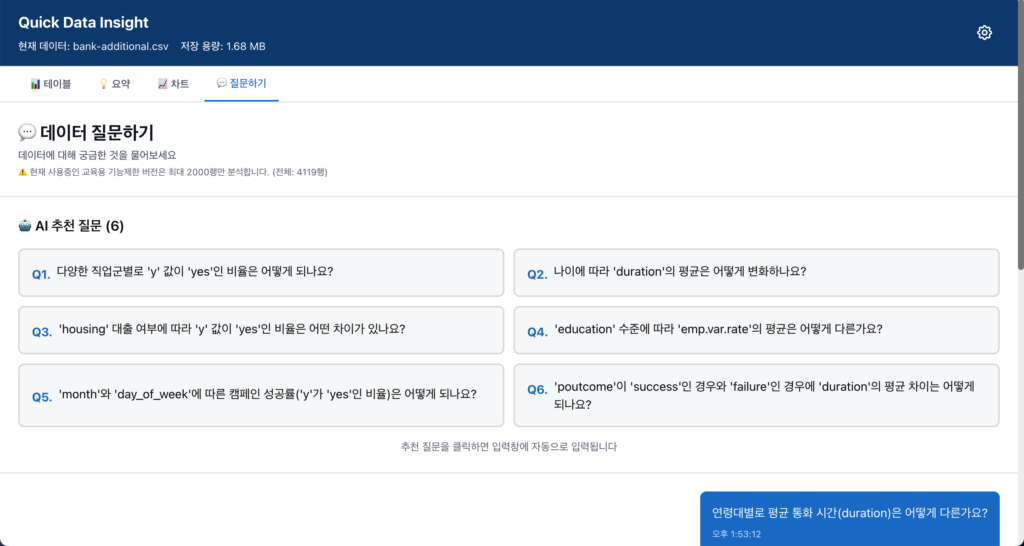
Task: Choose Q5 about month and day_of_week 성공률
Action: pyautogui.click(x=261, y=395)
